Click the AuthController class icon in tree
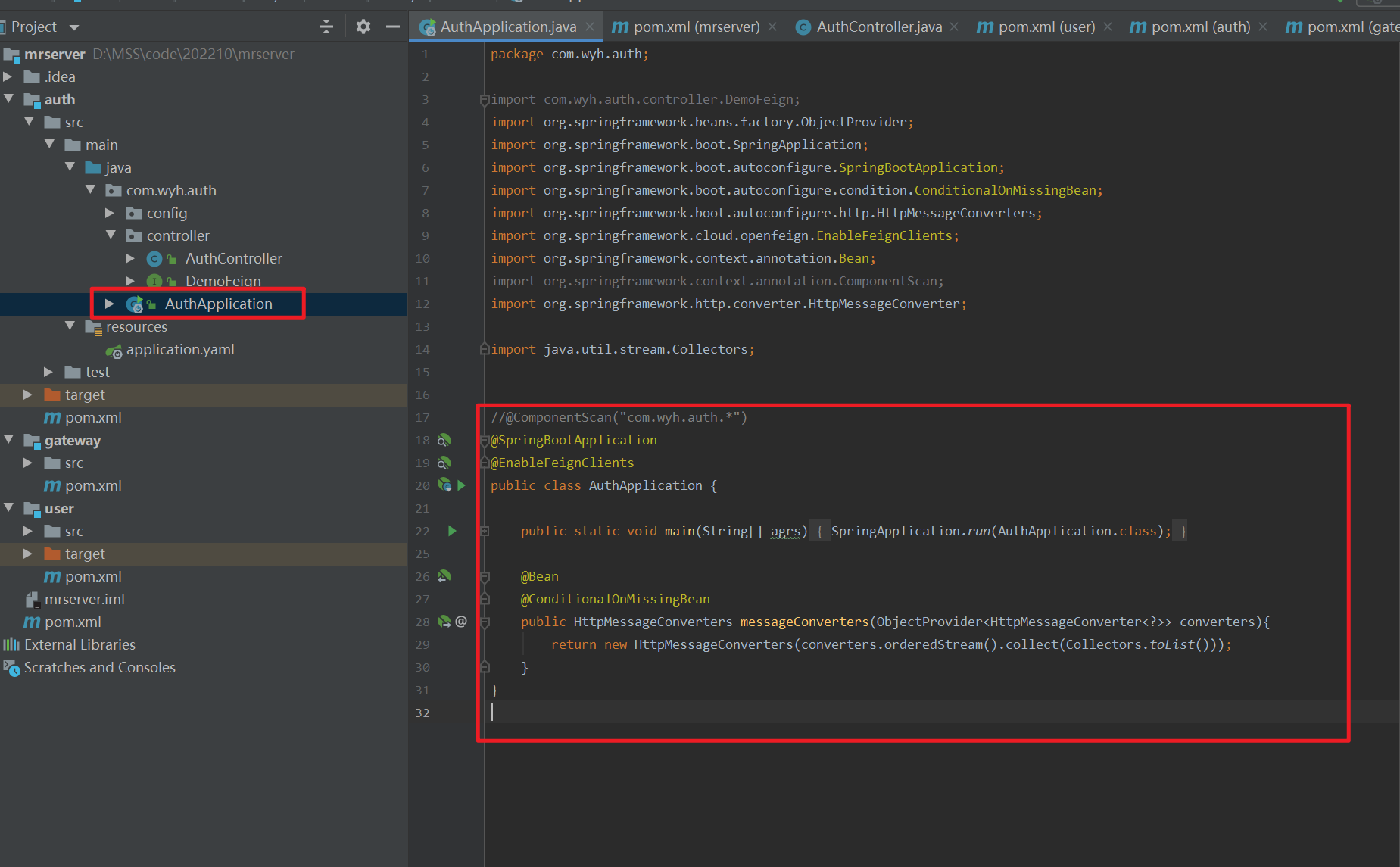 (154, 259)
